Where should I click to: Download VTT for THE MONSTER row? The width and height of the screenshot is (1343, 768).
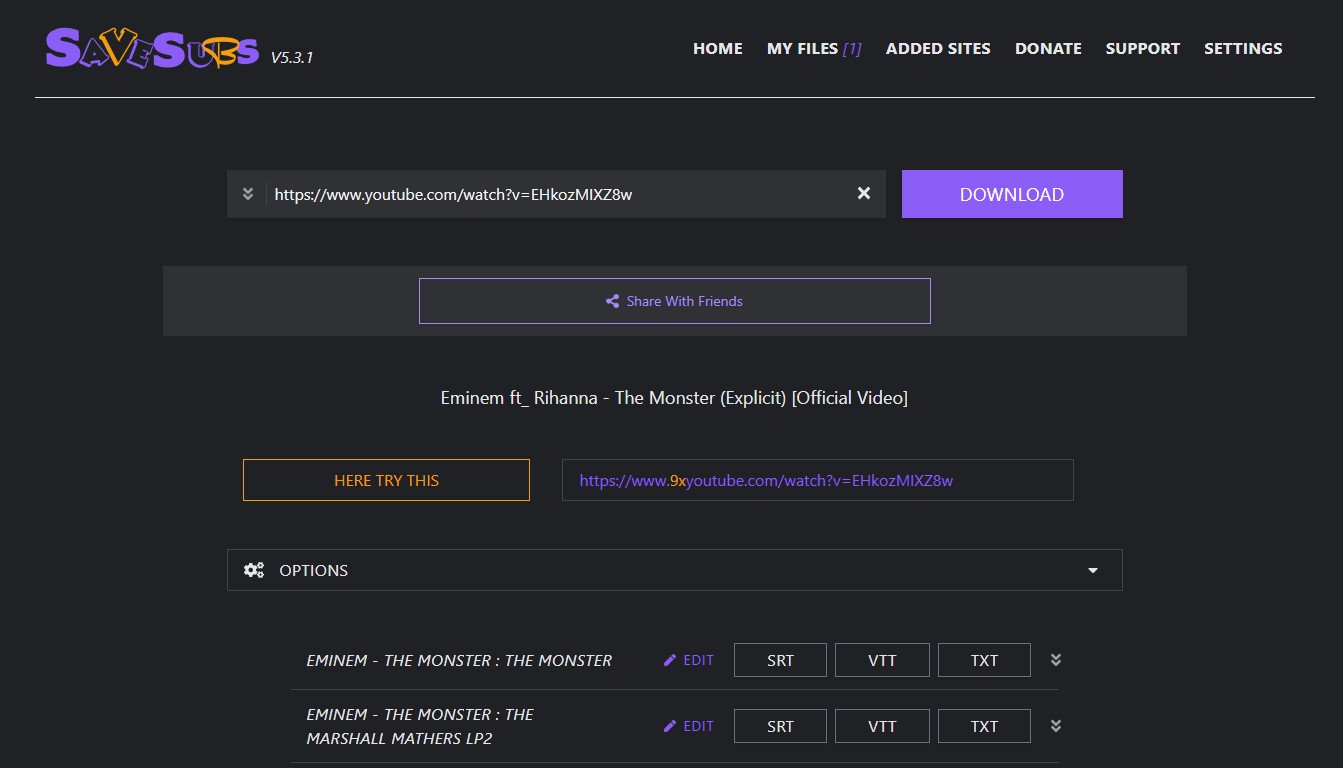click(882, 660)
